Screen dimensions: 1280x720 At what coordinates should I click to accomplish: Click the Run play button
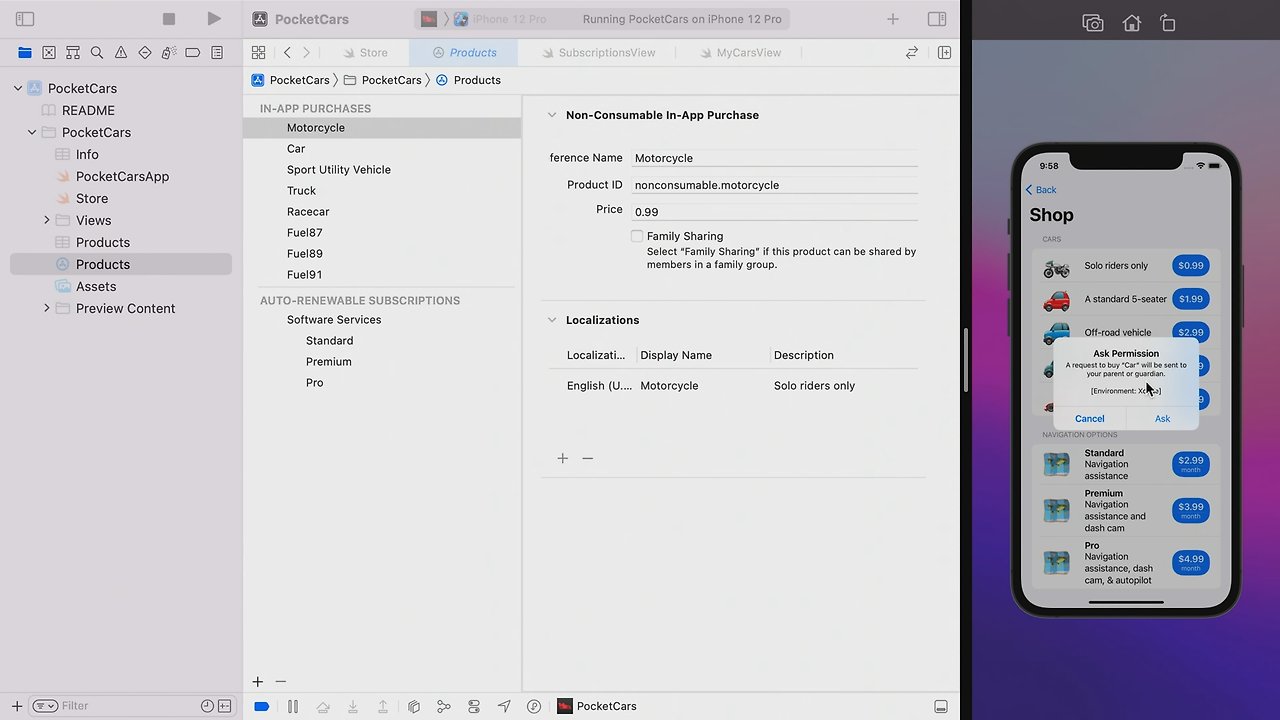tap(214, 19)
